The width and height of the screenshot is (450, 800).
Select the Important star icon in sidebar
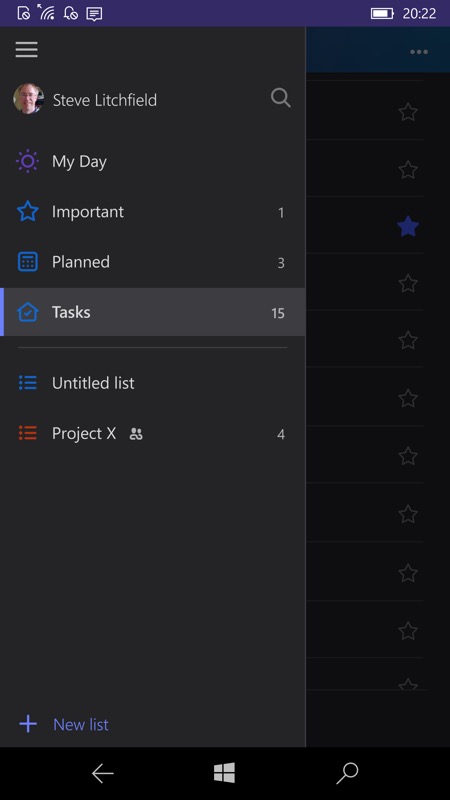[28, 211]
